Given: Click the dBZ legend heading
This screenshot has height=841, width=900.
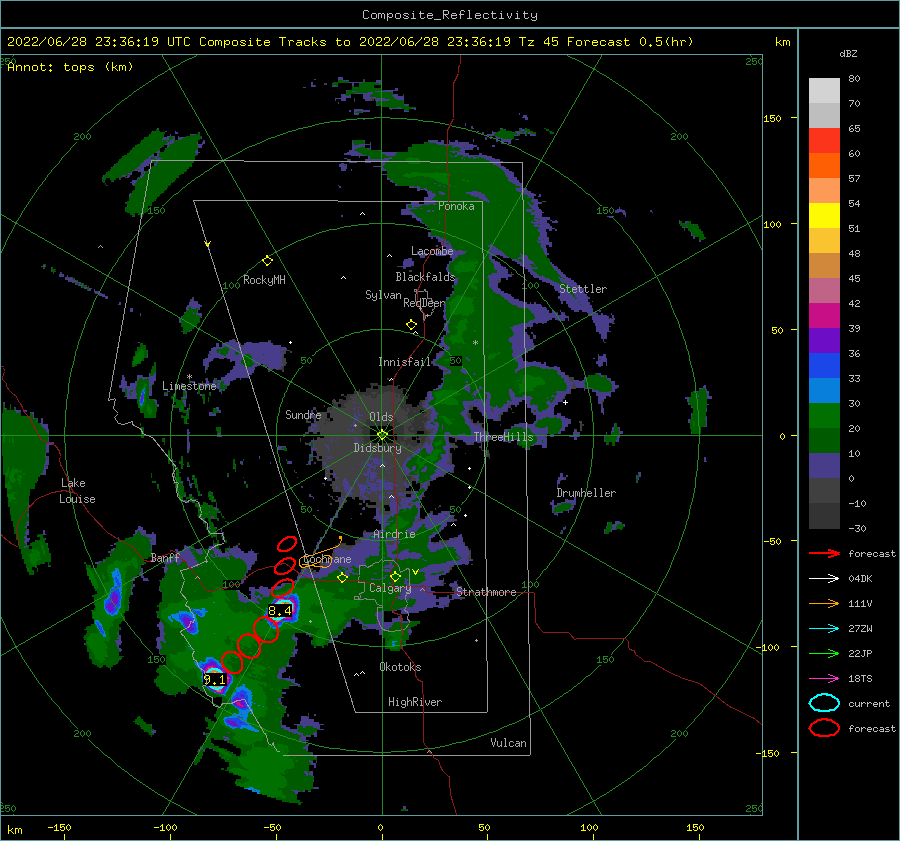Looking at the screenshot, I should [x=848, y=53].
